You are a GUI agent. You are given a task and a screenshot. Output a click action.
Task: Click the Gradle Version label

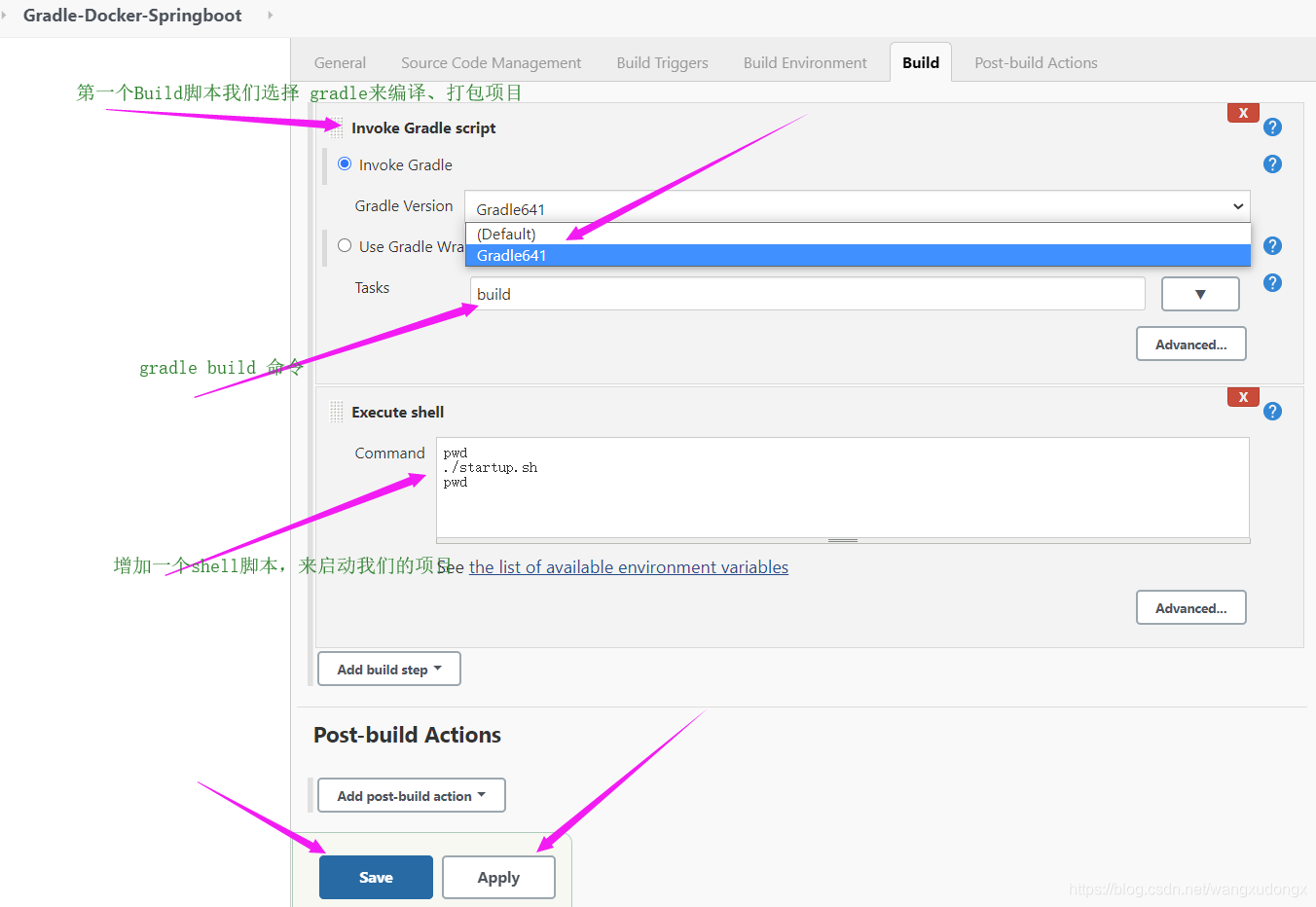click(x=404, y=206)
